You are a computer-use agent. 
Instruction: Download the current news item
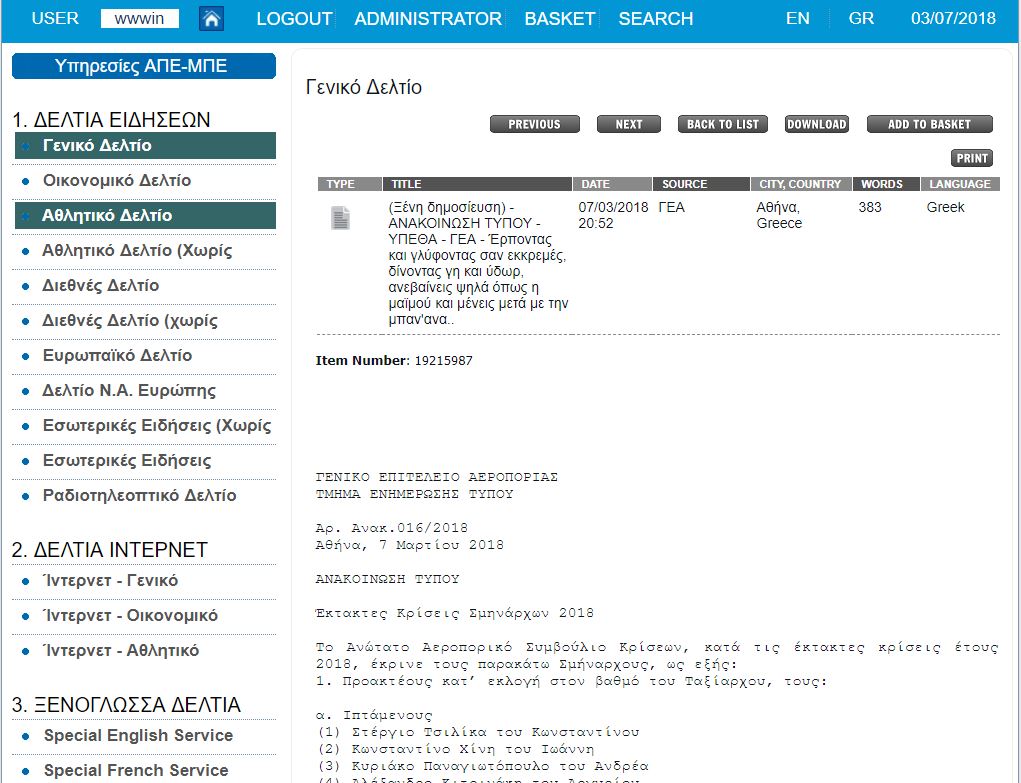coord(816,124)
